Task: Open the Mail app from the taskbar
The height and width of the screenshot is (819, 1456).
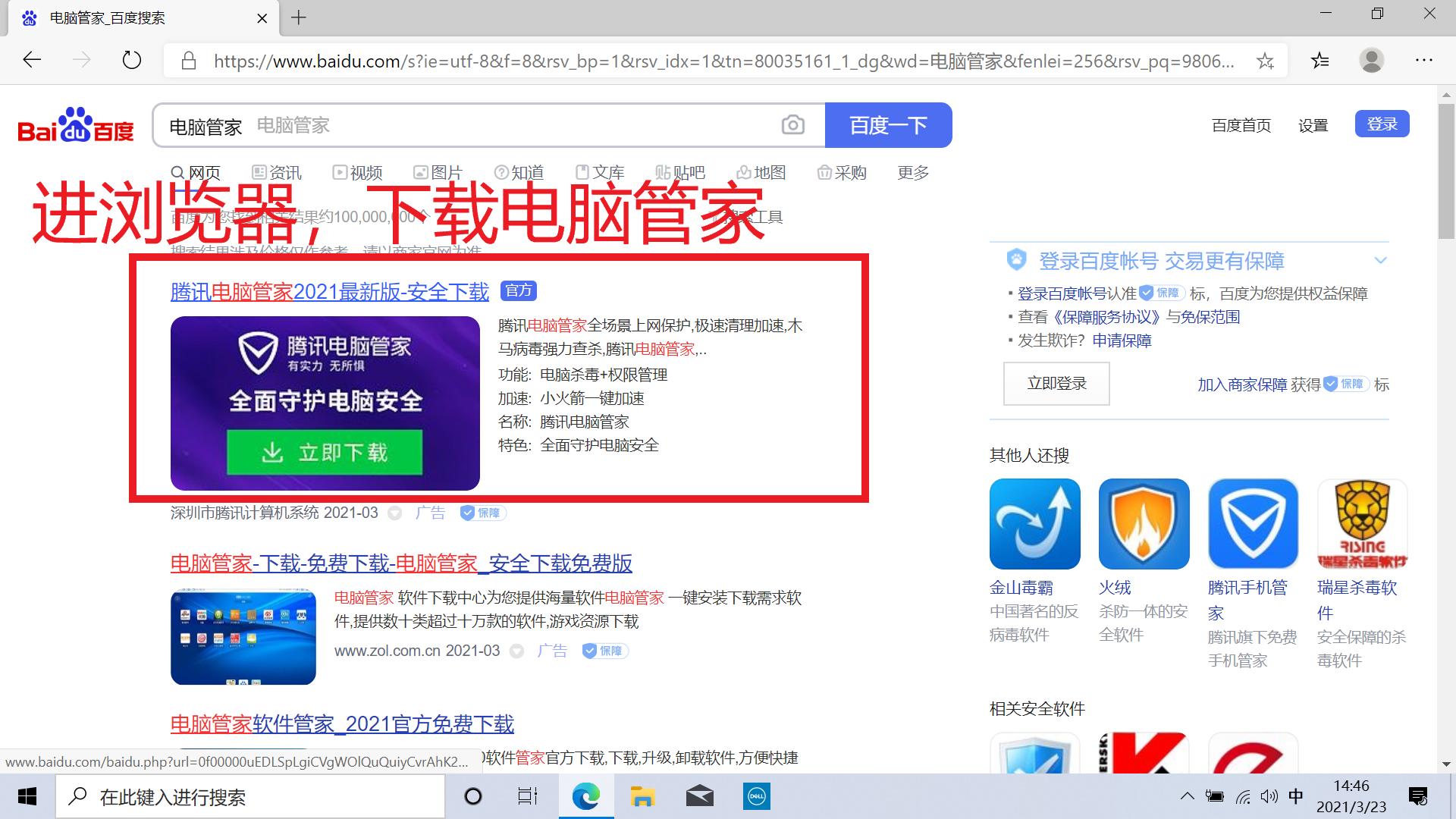Action: tap(699, 796)
